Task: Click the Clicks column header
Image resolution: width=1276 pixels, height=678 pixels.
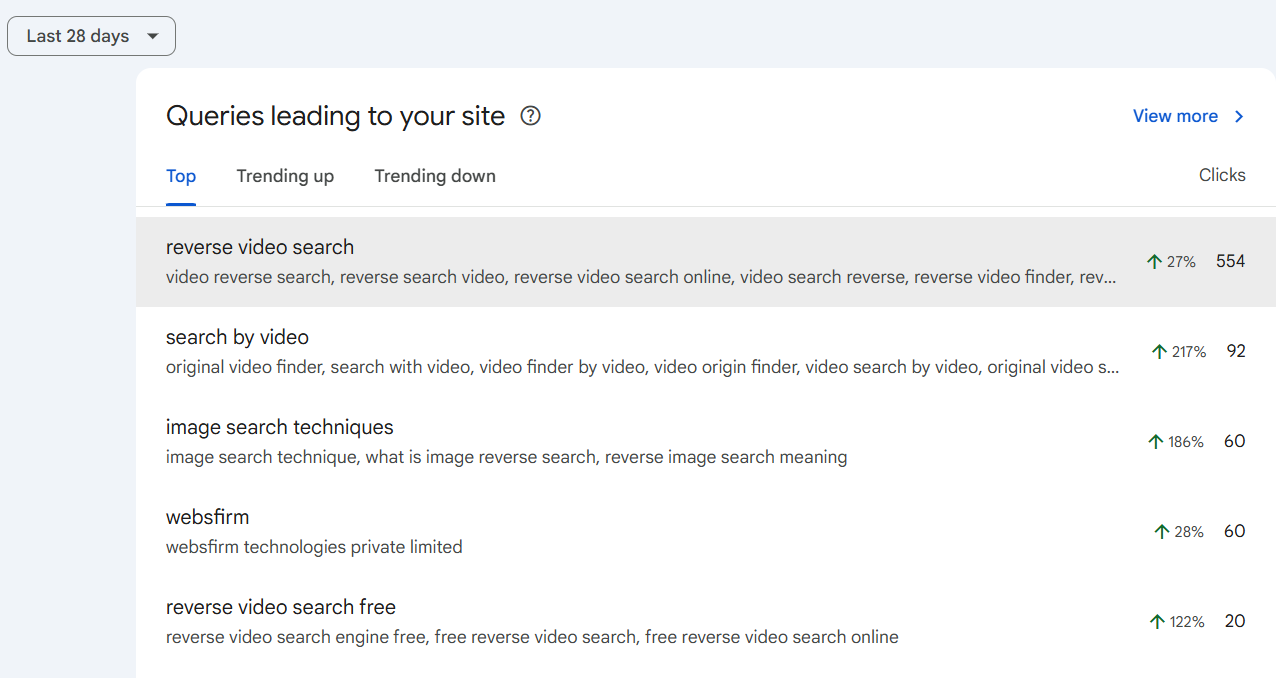Action: click(x=1222, y=175)
